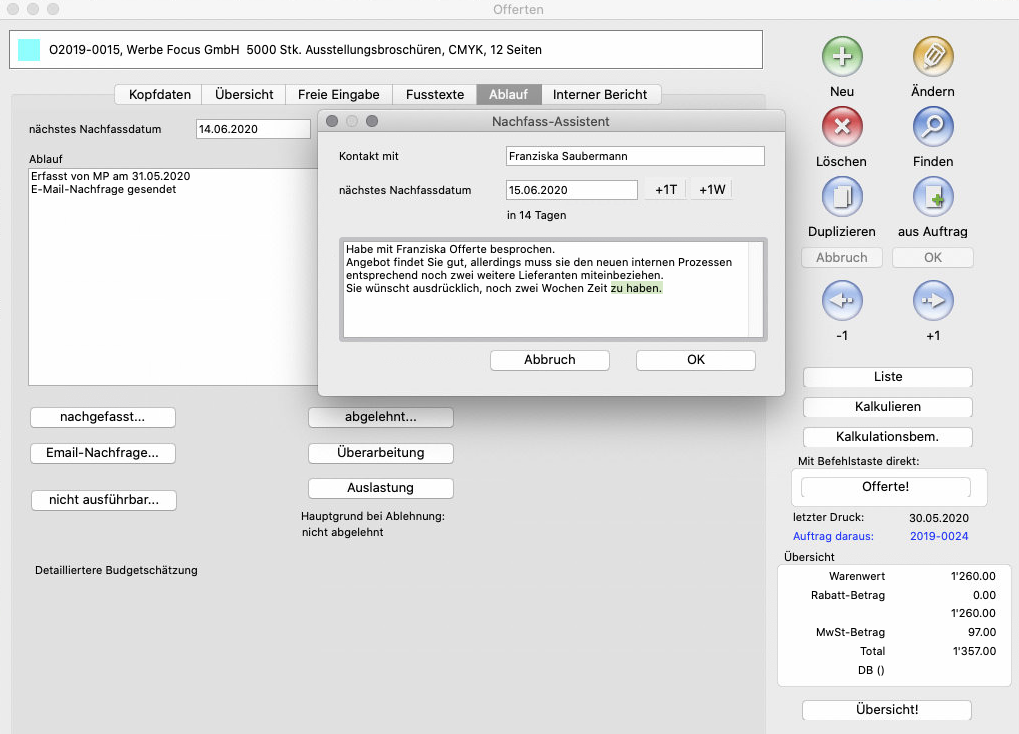The image size is (1019, 734).
Task: Select the Fusstexte tab
Action: [434, 94]
